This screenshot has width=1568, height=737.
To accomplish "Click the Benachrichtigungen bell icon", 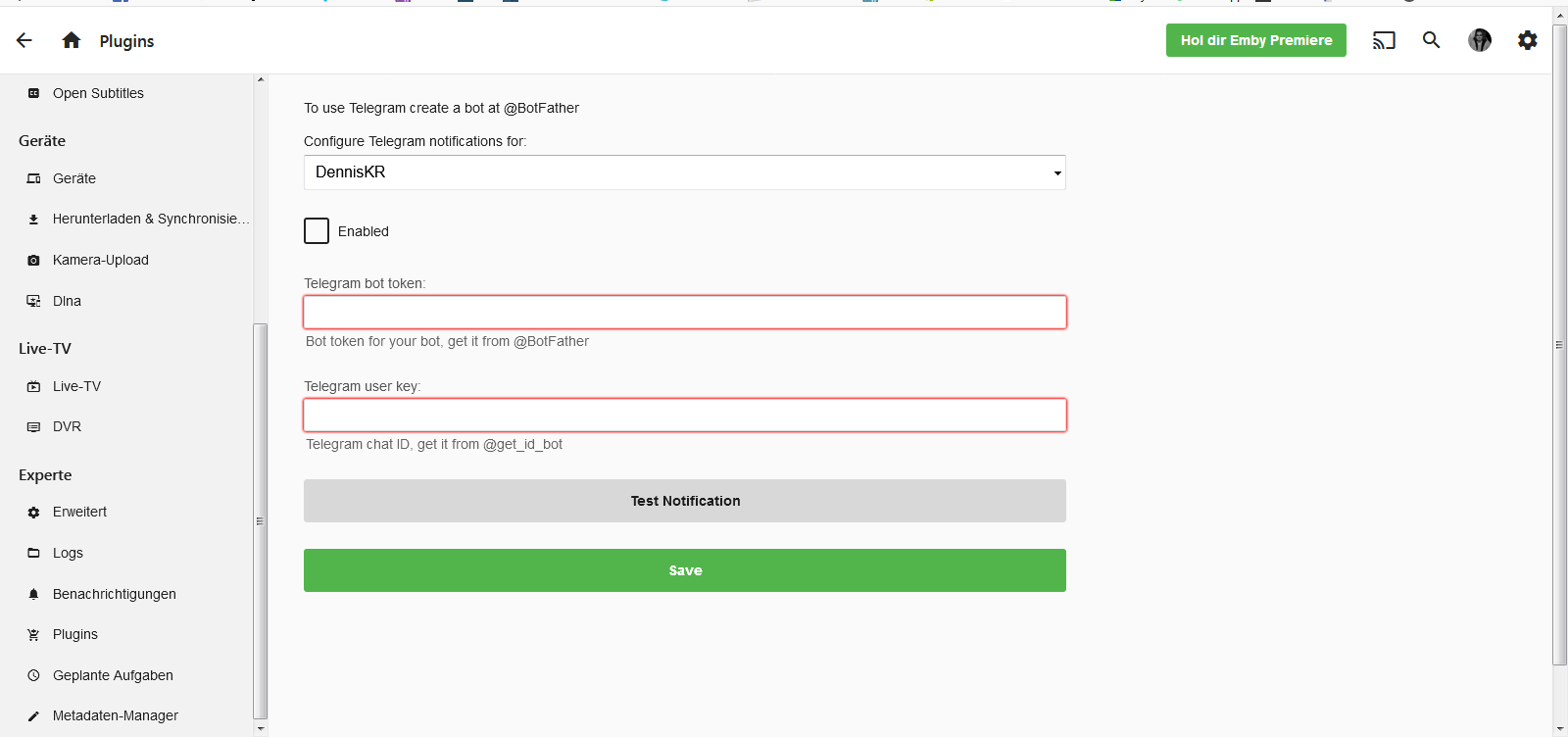I will [x=33, y=594].
